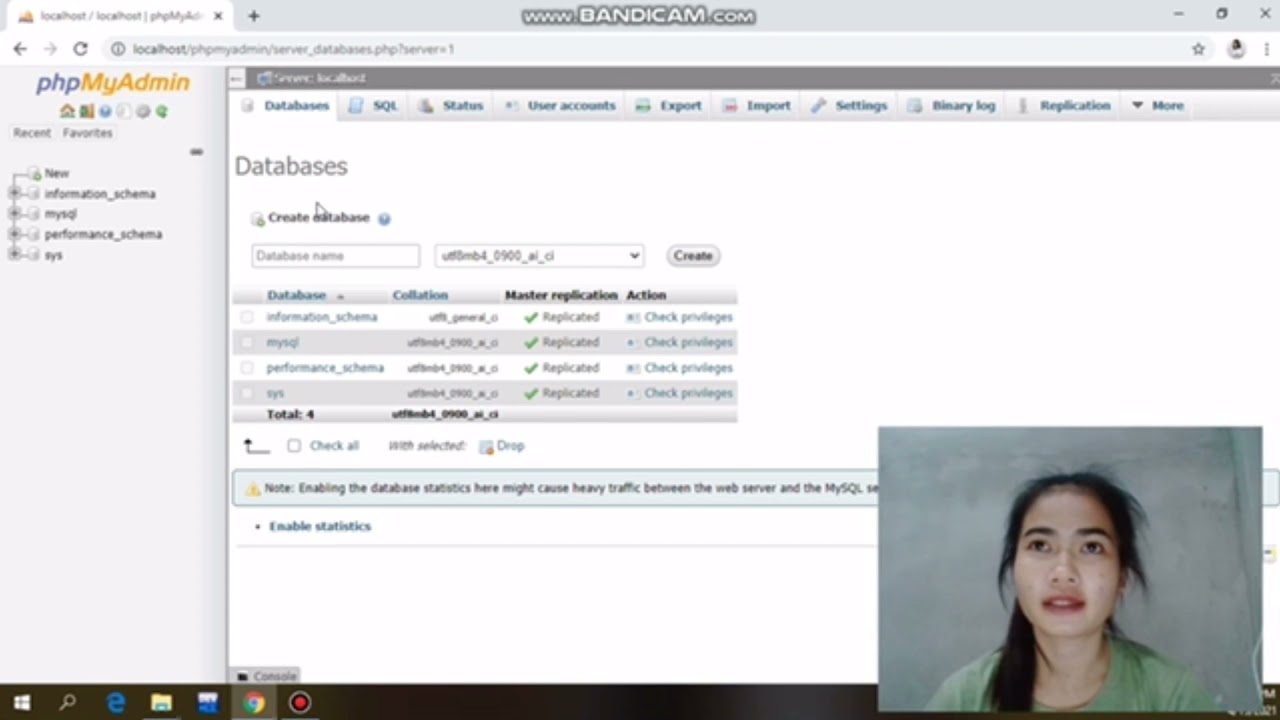The image size is (1280, 720).
Task: Open taskbar search
Action: point(68,703)
